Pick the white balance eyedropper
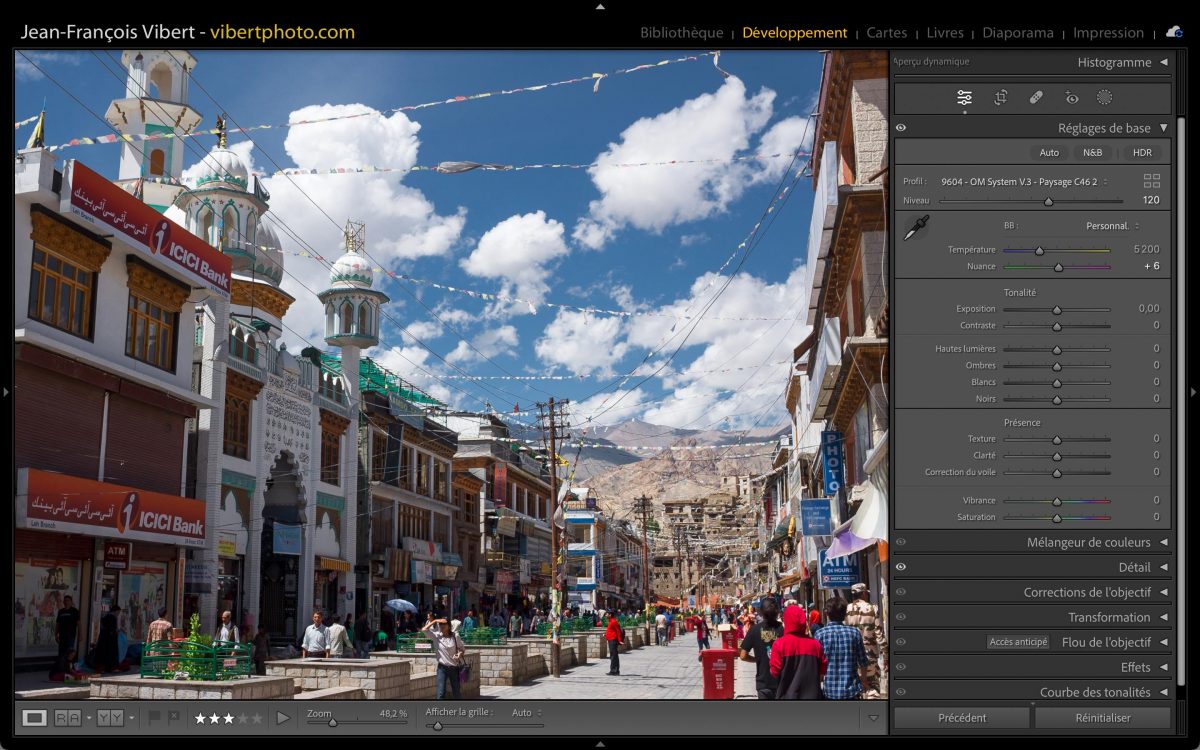 click(915, 228)
